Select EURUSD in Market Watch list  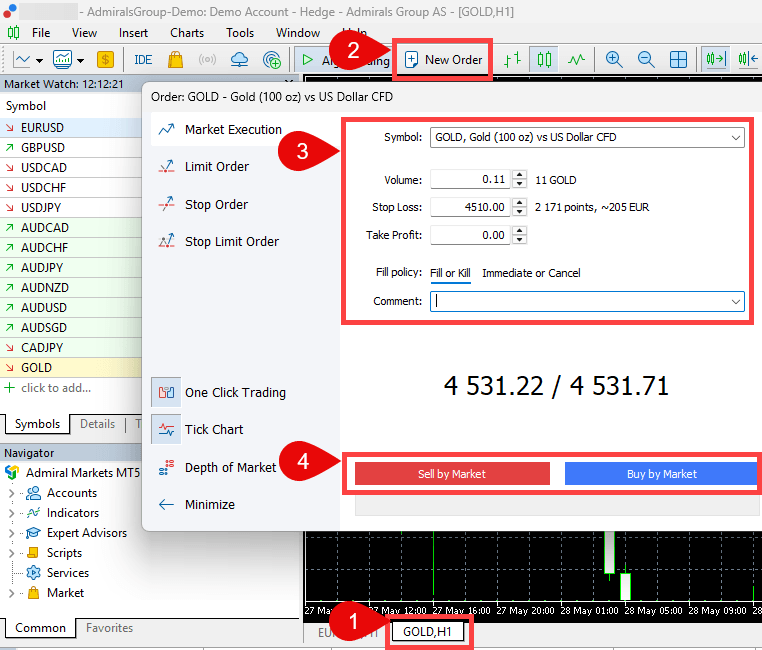tap(71, 128)
